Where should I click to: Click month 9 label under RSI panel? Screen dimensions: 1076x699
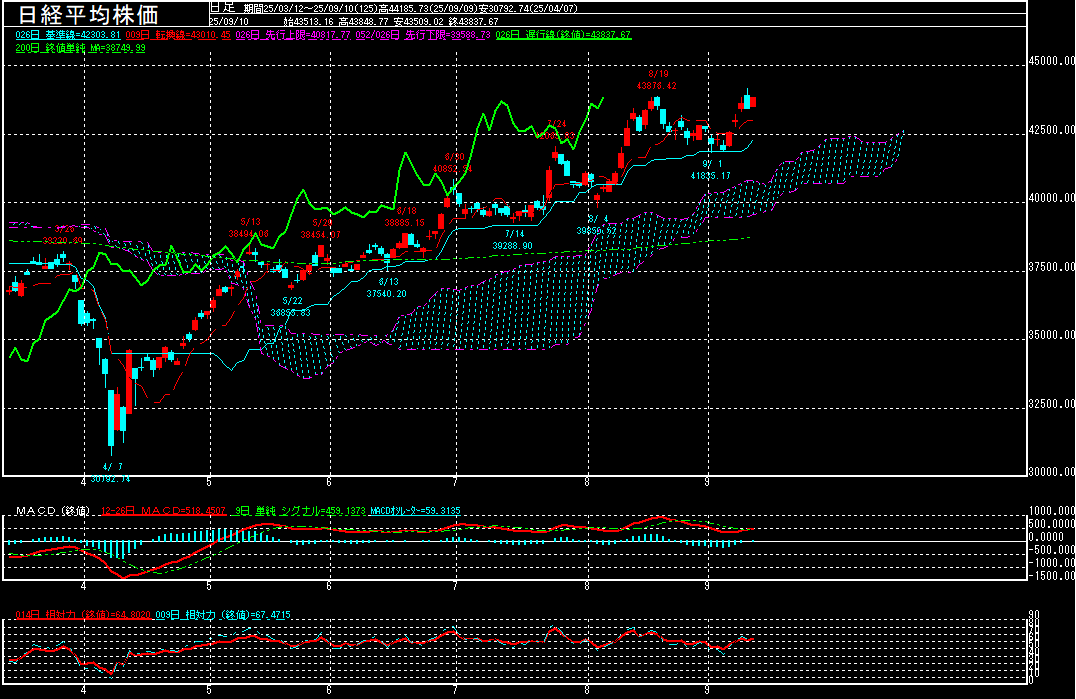point(707,689)
